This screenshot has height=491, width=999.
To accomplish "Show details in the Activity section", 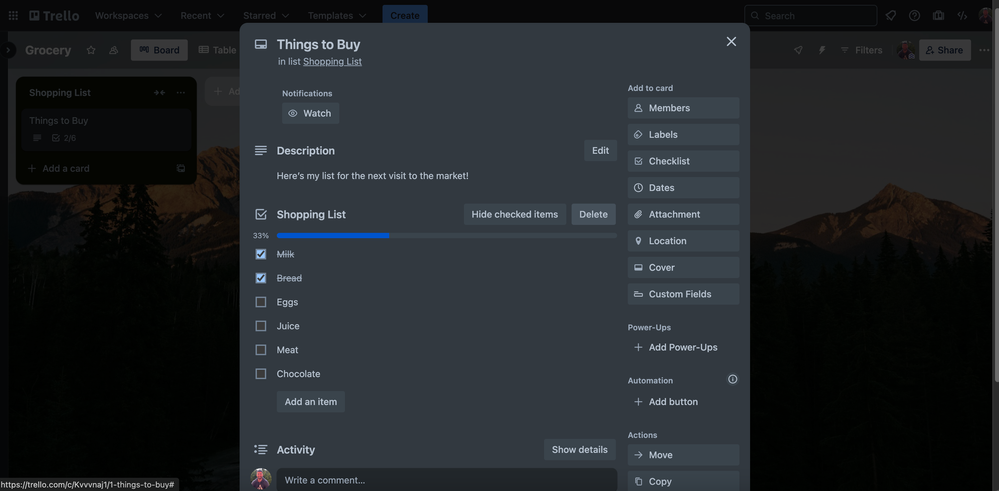I will click(580, 450).
